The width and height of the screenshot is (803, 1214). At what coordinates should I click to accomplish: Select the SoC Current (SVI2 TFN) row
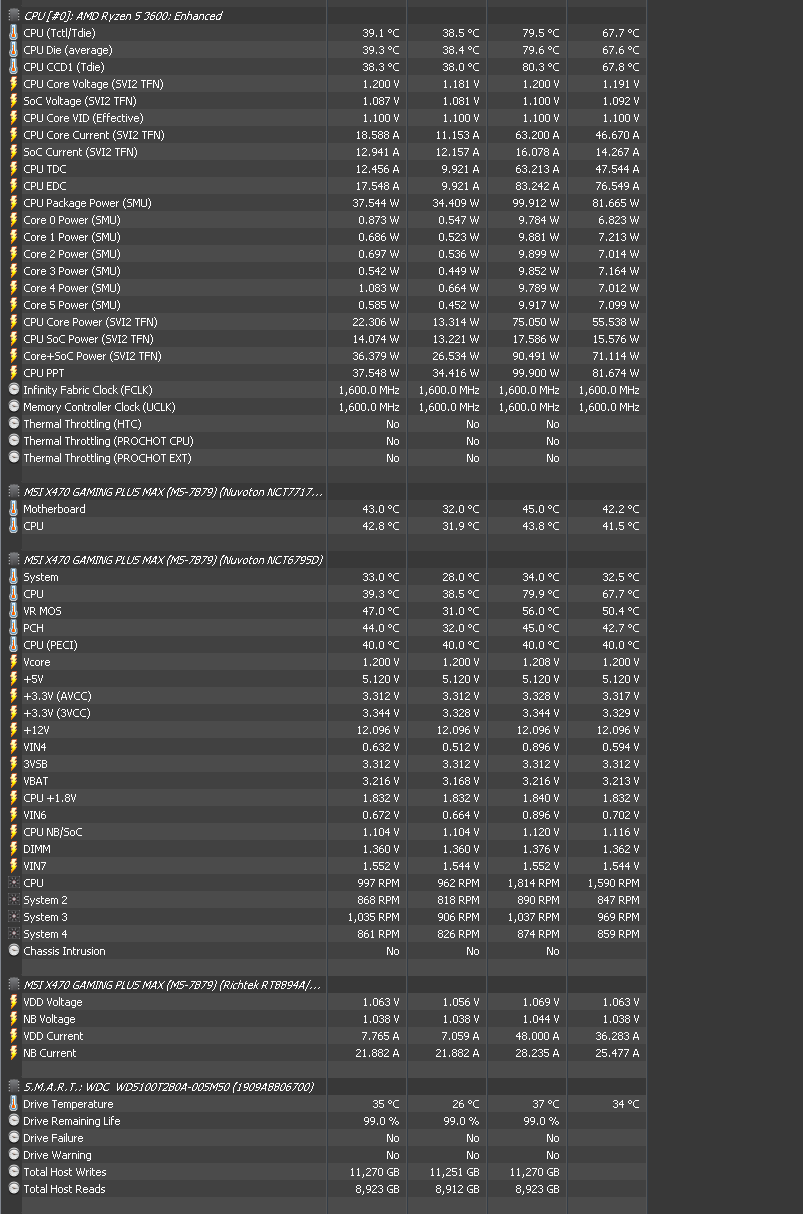click(x=323, y=152)
